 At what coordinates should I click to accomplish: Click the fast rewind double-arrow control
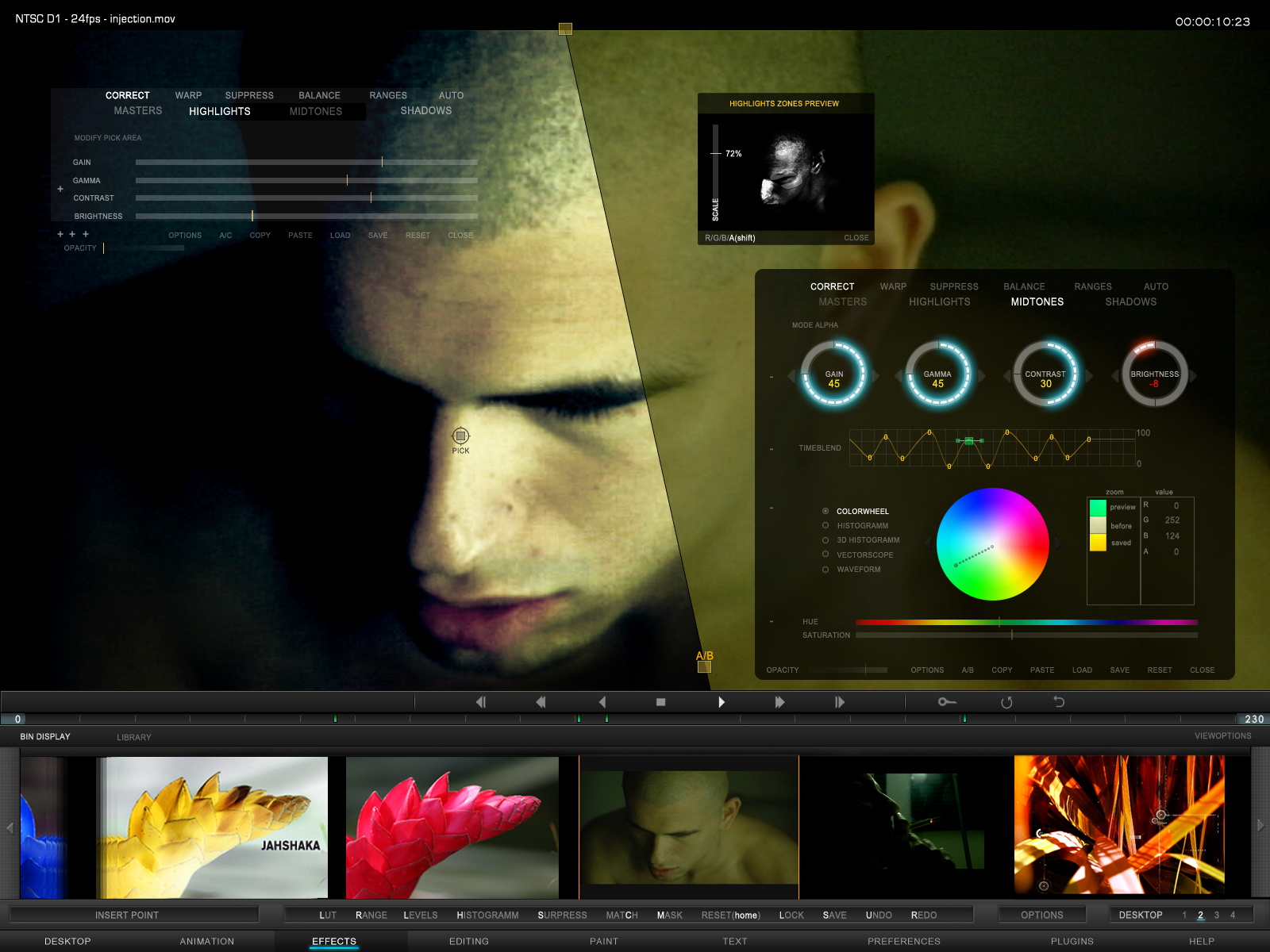(x=541, y=702)
